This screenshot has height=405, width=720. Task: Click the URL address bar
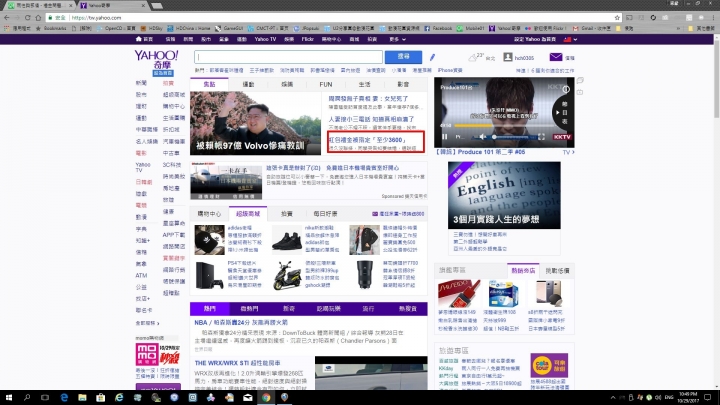coord(340,17)
